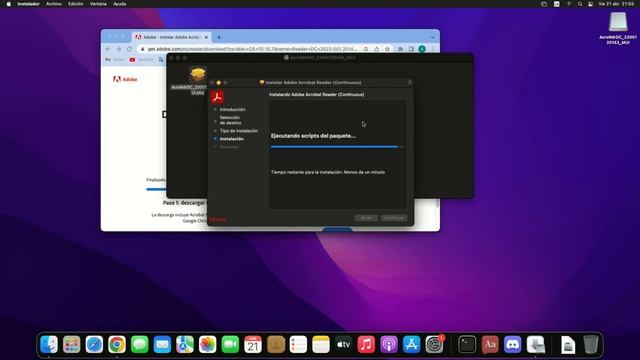640x360 pixels.
Task: Open the Gmail bookmark in Chrome
Action: coord(115,60)
